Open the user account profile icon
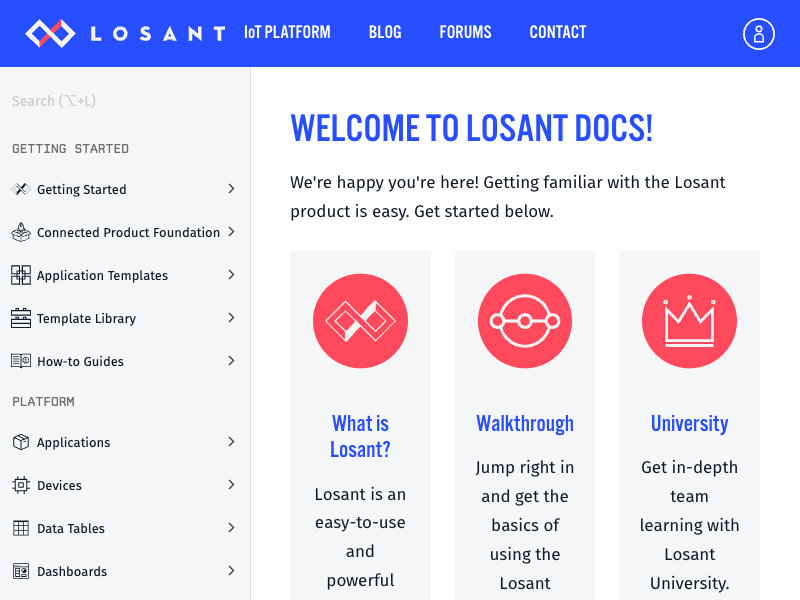The image size is (800, 600). (x=759, y=34)
